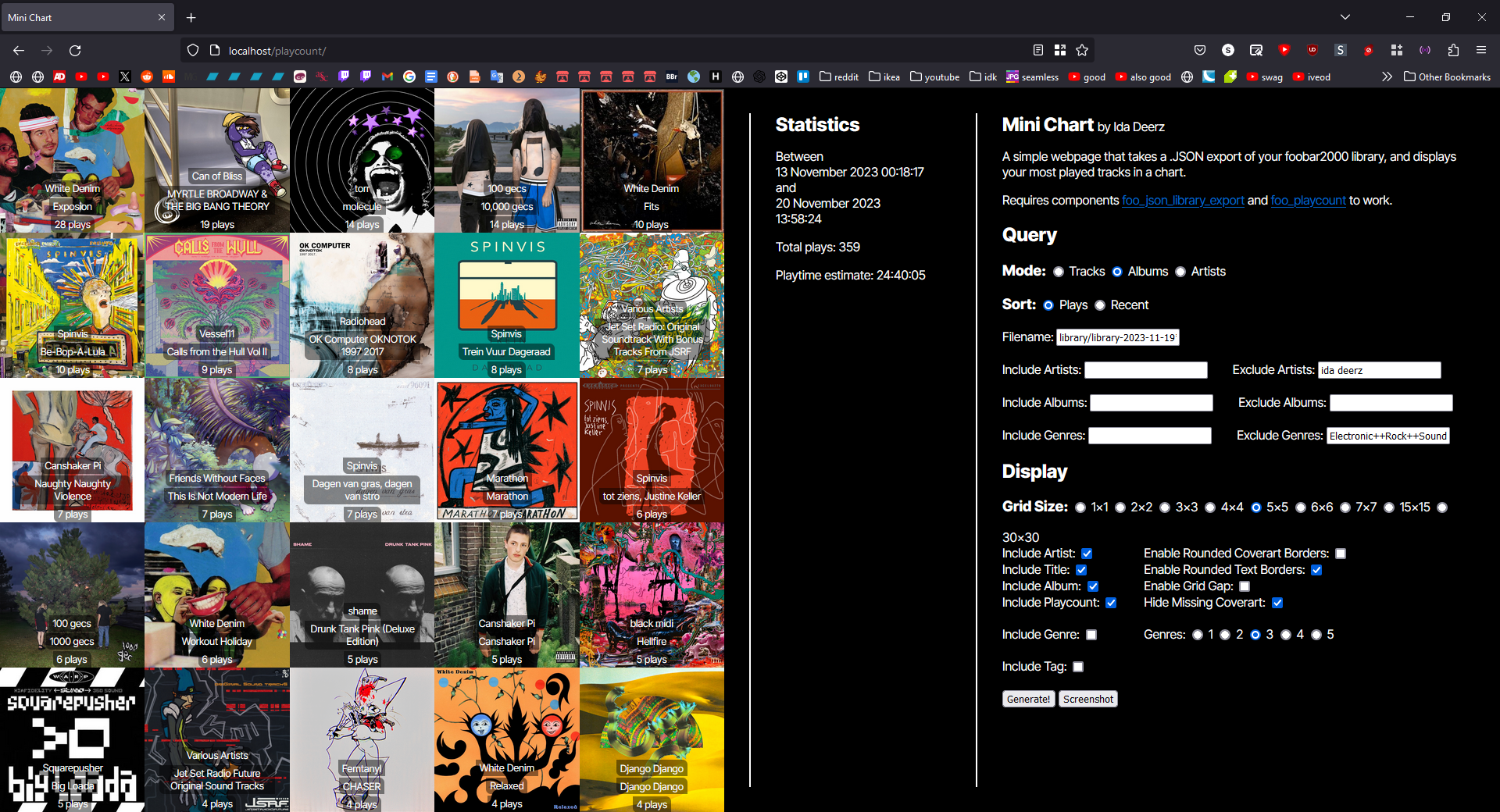Open the SoundCloud bookmark icon
This screenshot has width=1500, height=812.
click(x=169, y=77)
